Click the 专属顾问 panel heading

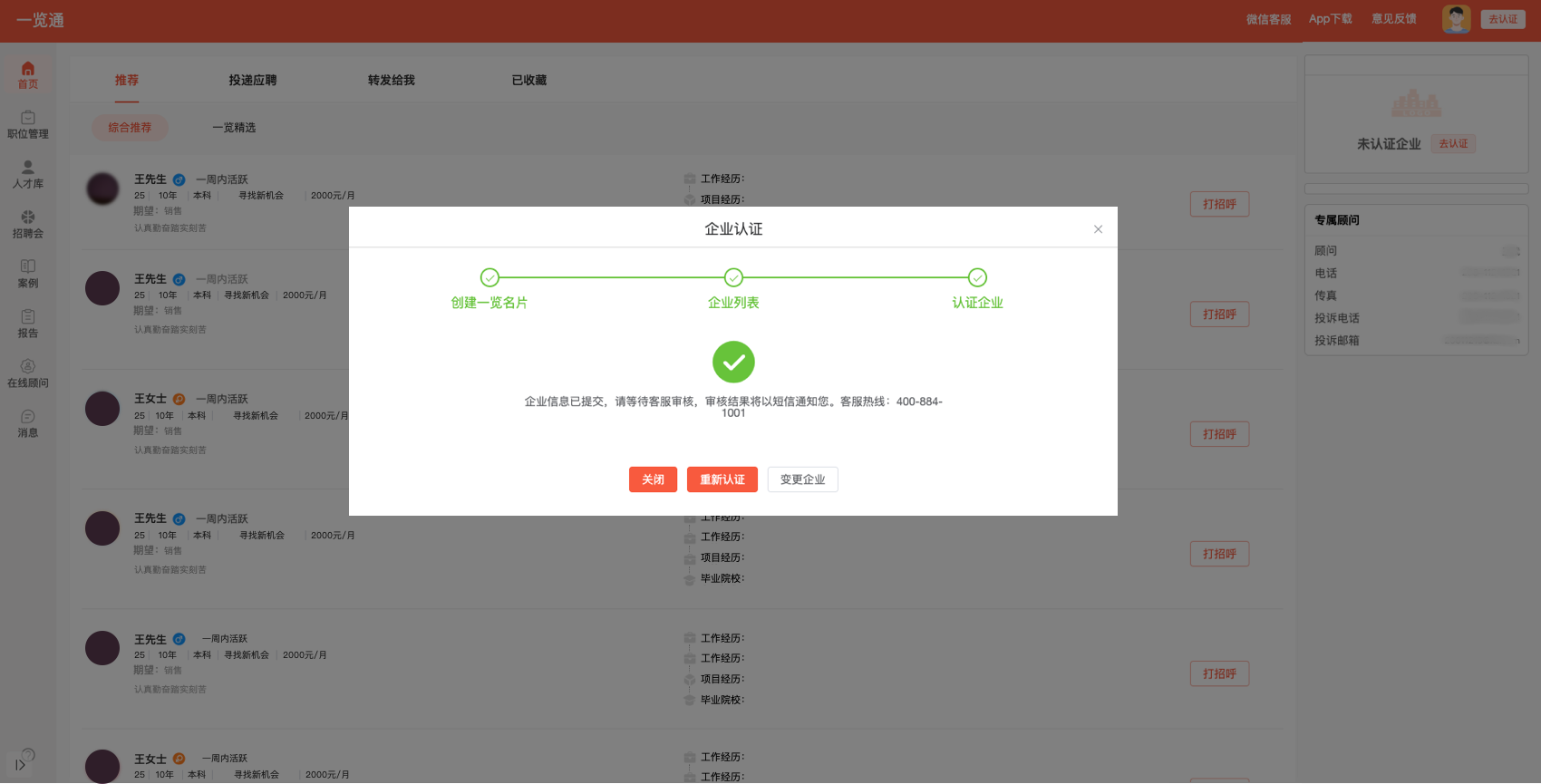(x=1337, y=220)
